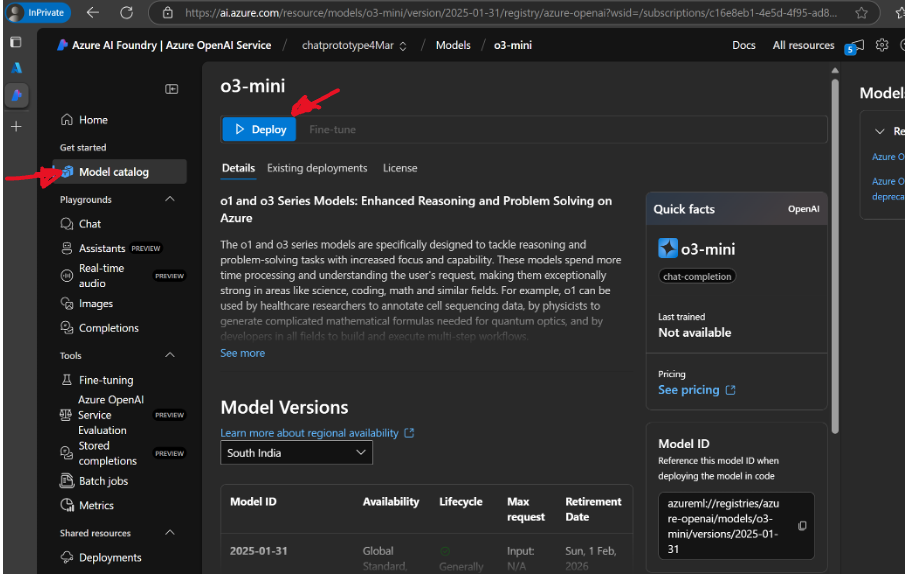Viewport: 906px width, 574px height.
Task: Open Learn more about regional availability
Action: pos(317,433)
